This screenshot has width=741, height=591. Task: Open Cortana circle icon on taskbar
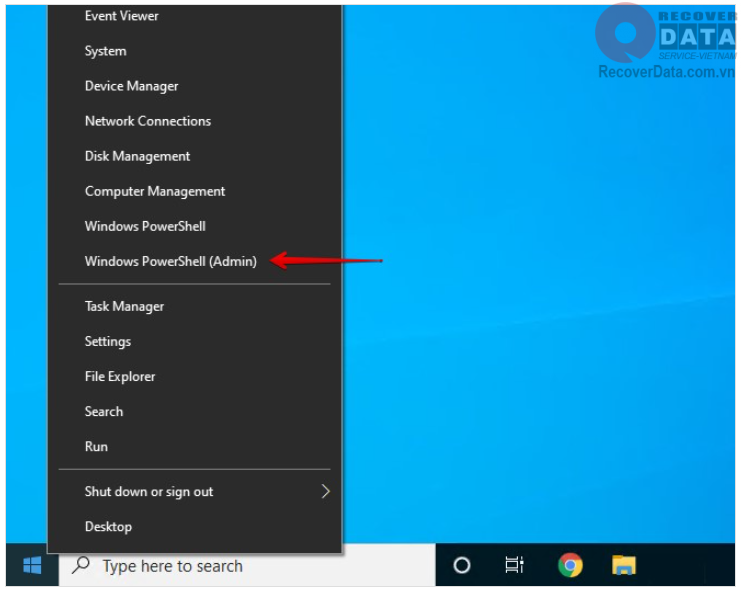(x=462, y=565)
